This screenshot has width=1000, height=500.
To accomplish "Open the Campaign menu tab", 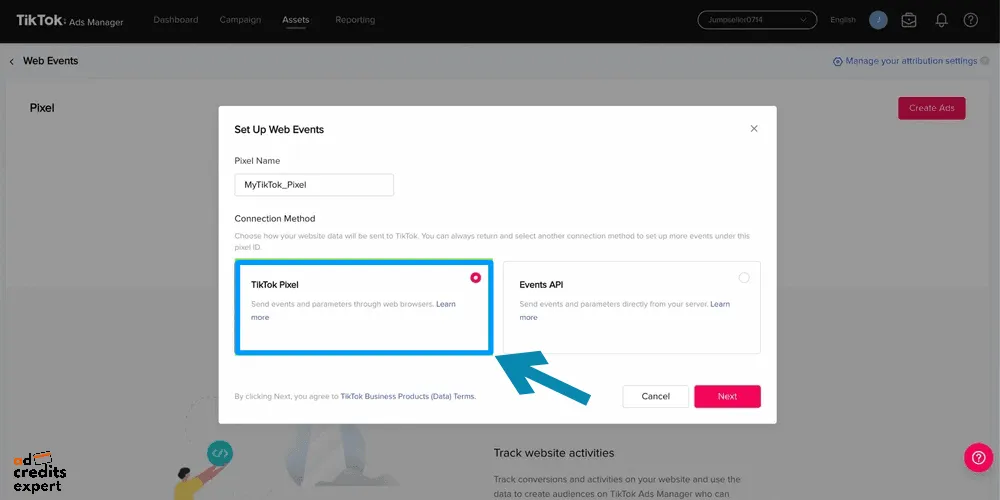I will pos(240,20).
